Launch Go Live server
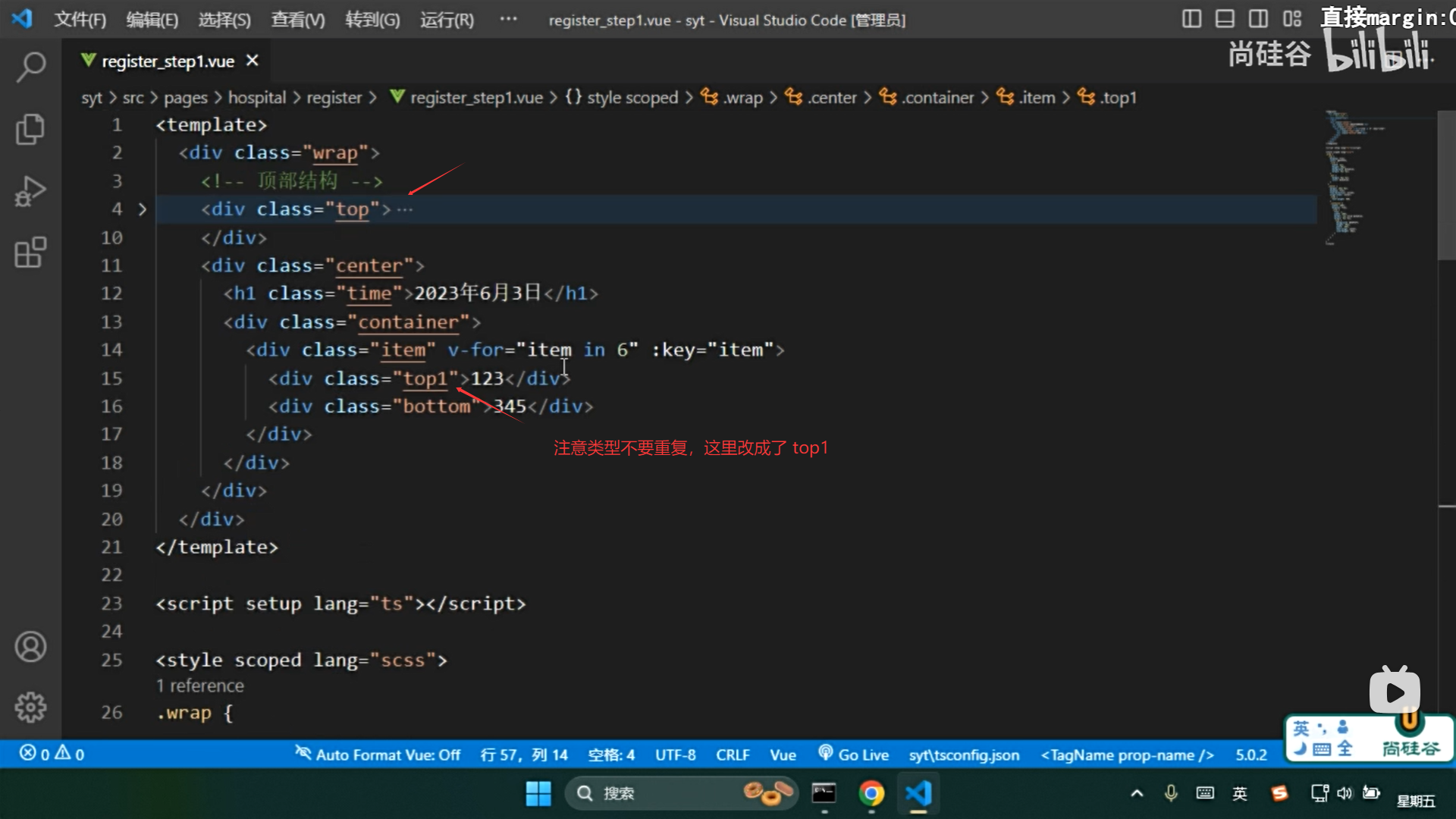This screenshot has height=819, width=1456. click(x=854, y=755)
